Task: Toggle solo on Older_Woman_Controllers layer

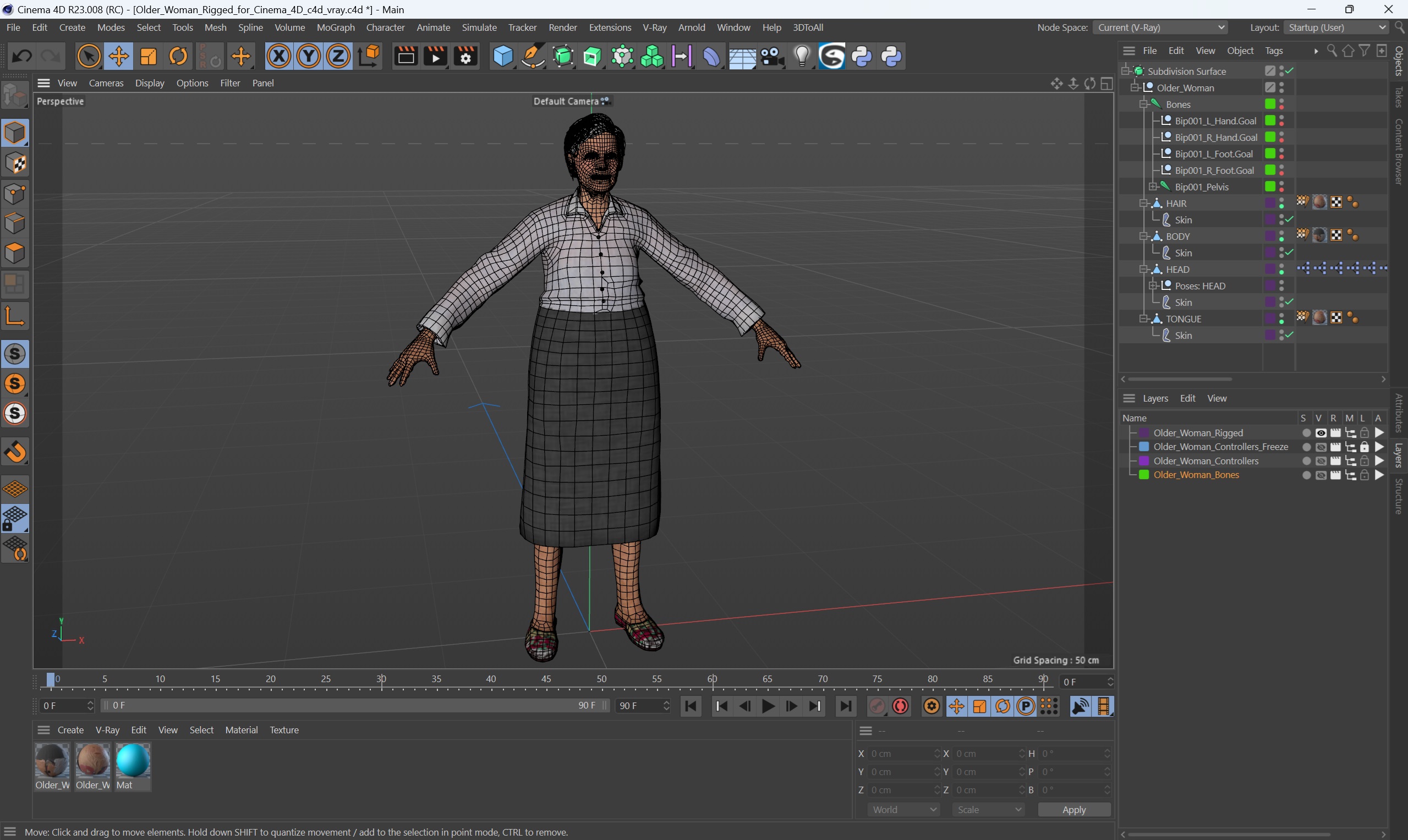Action: click(1306, 462)
